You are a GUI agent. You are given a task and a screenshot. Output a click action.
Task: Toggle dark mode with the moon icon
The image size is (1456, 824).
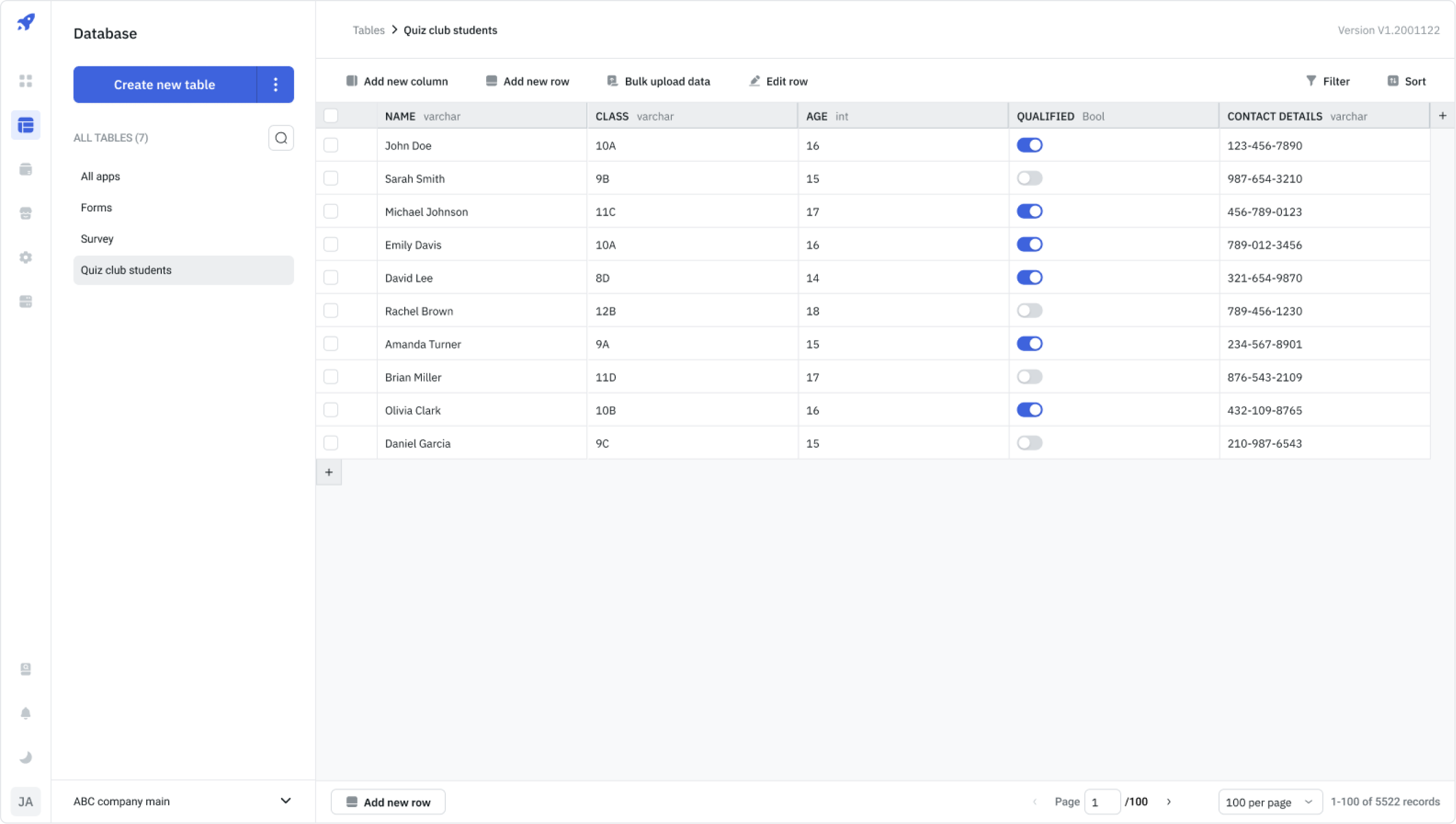pyautogui.click(x=26, y=758)
